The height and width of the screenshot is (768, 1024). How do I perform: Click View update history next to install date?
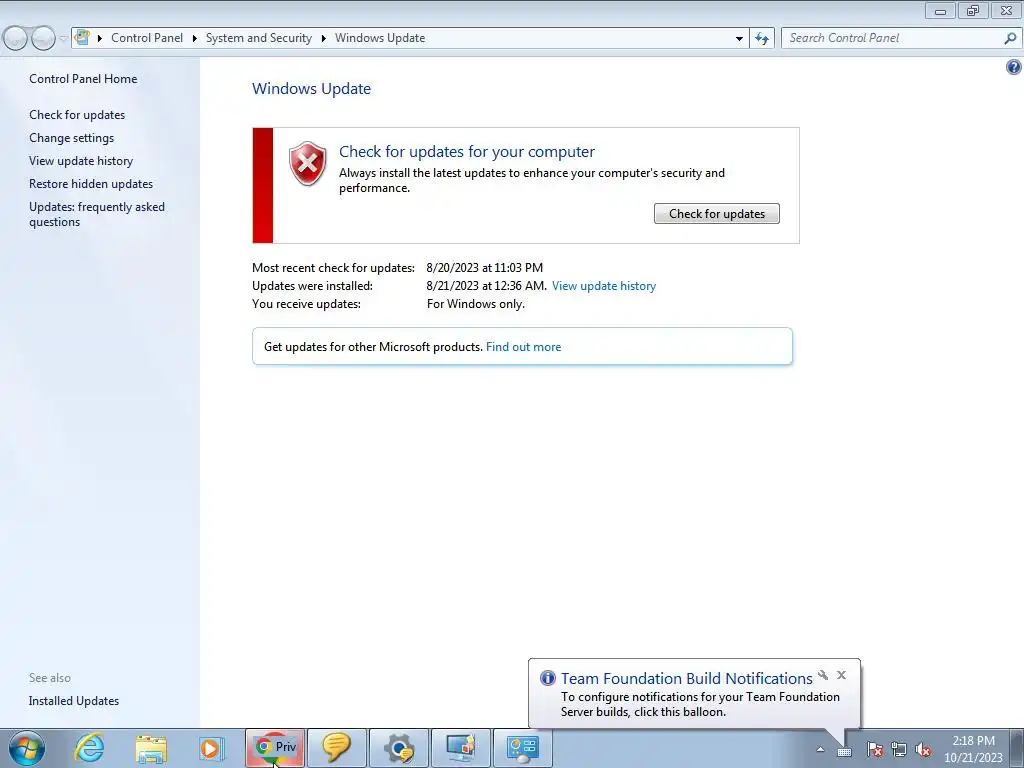(x=603, y=286)
